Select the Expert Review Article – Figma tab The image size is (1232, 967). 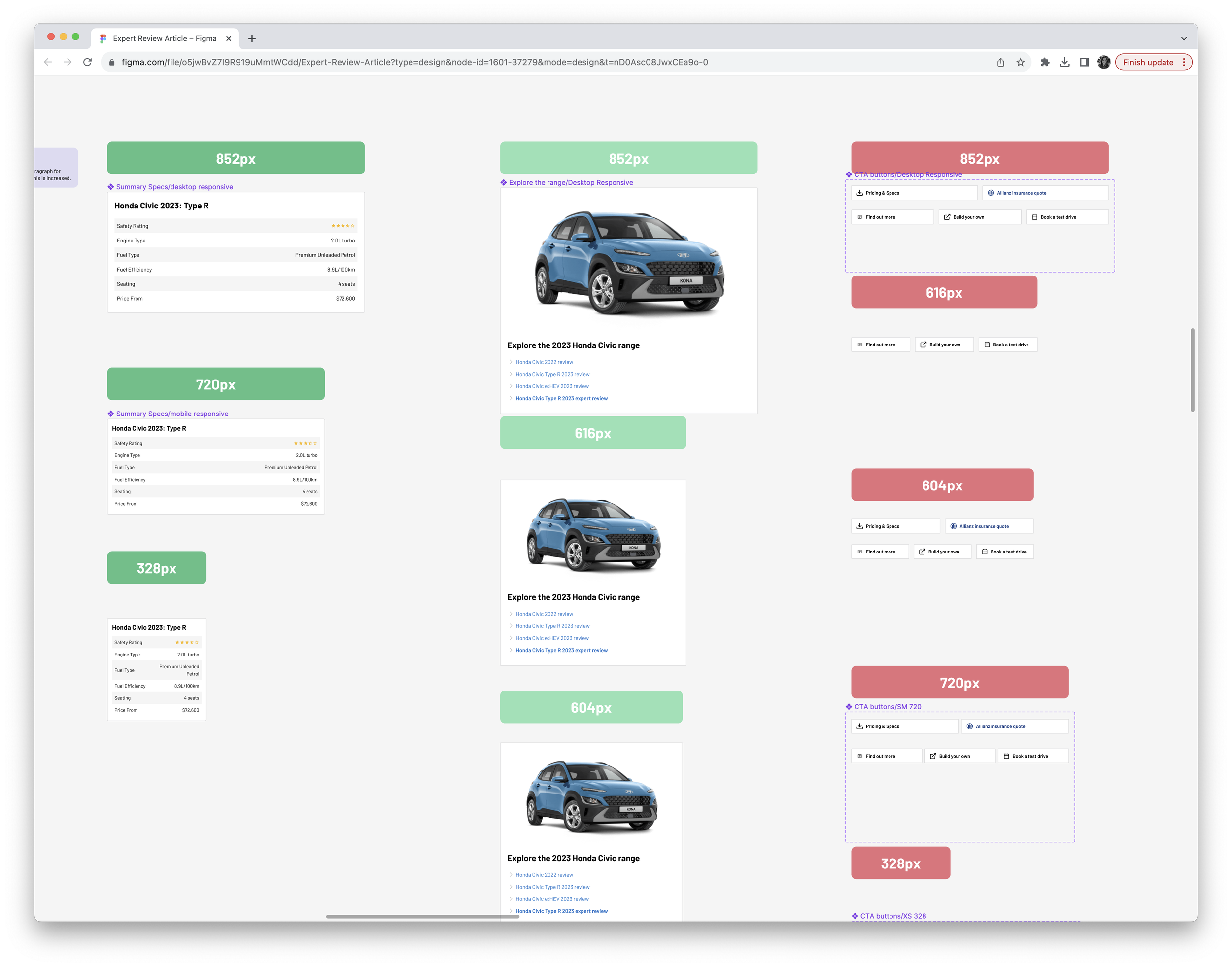[x=164, y=38]
